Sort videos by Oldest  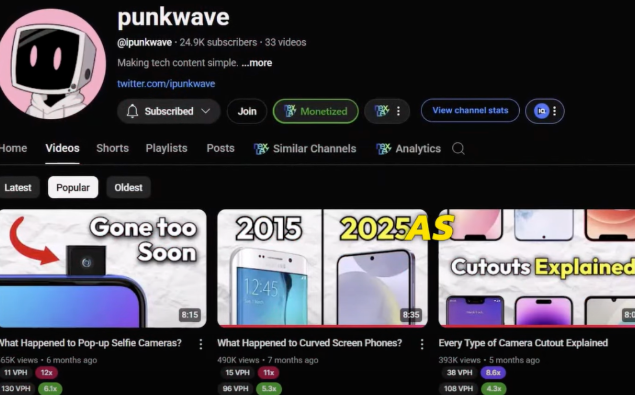[128, 188]
